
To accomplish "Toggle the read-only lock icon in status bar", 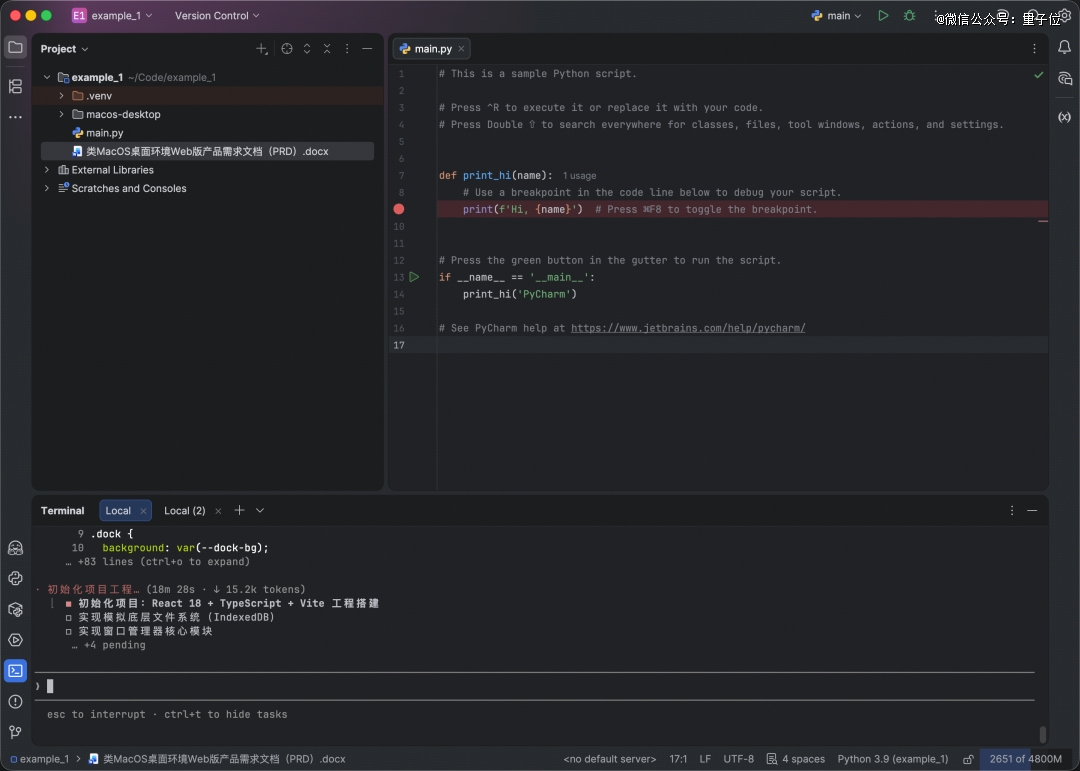I will (968, 759).
